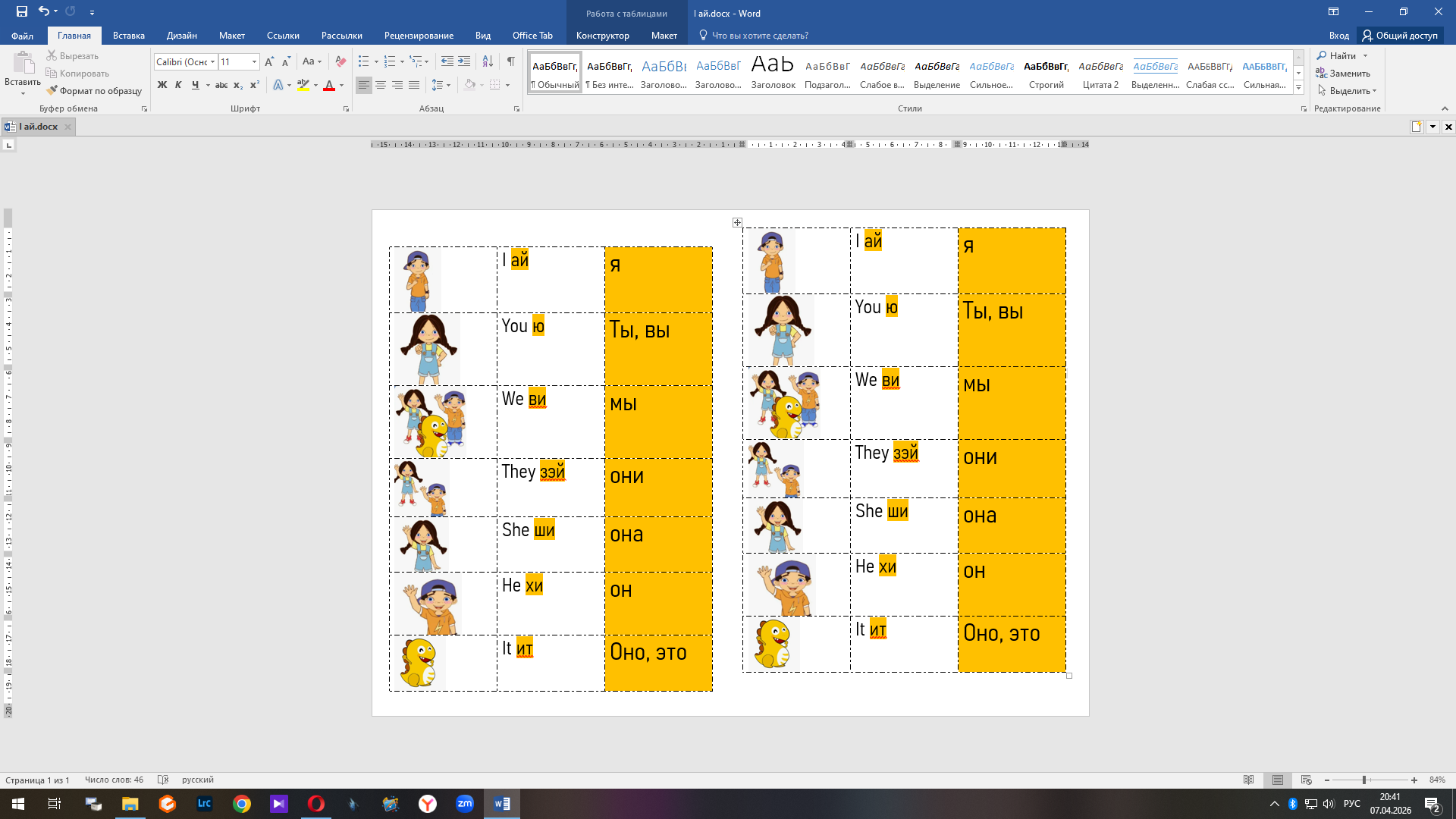Decrease paragraph indent
Viewport: 1456px width, 819px height.
coord(447,62)
